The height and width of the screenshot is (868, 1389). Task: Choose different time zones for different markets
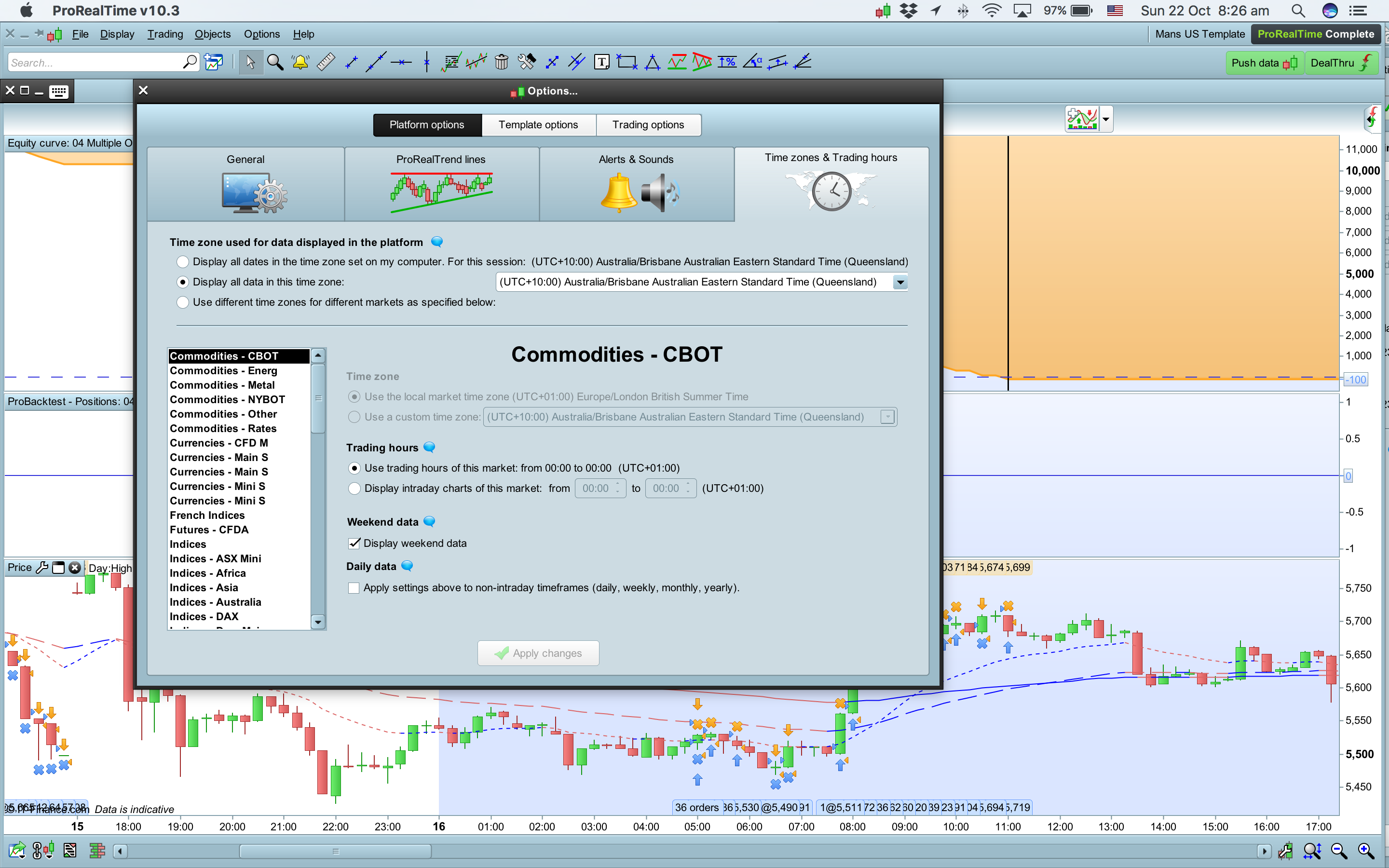(182, 302)
